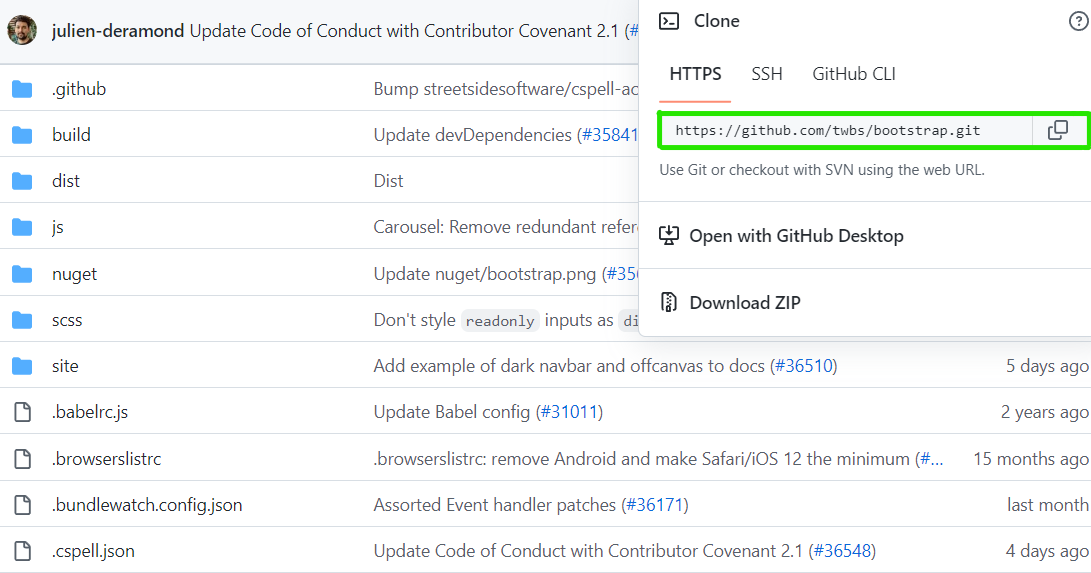Open pull request #31011 link
Screen dimensions: 1091x573
(x=568, y=412)
